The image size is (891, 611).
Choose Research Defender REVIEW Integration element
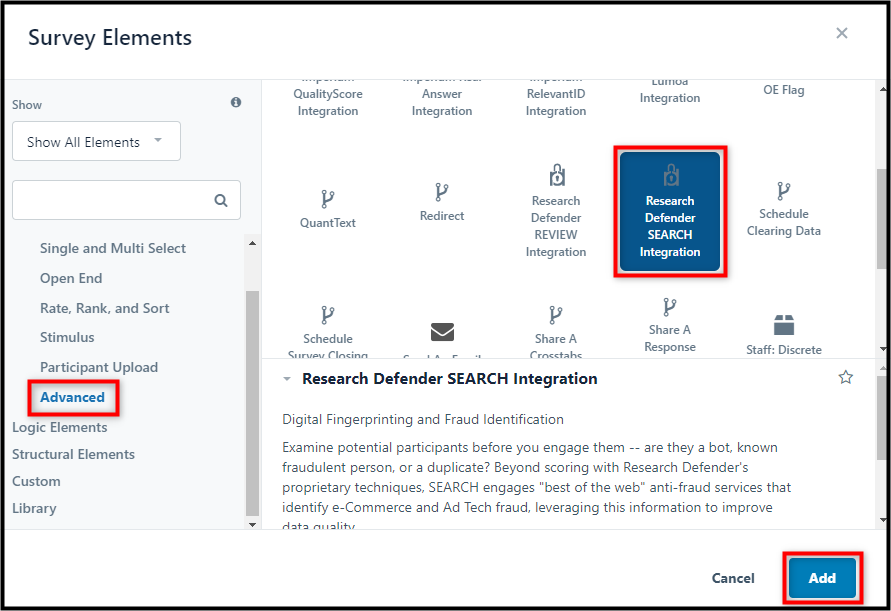(556, 211)
